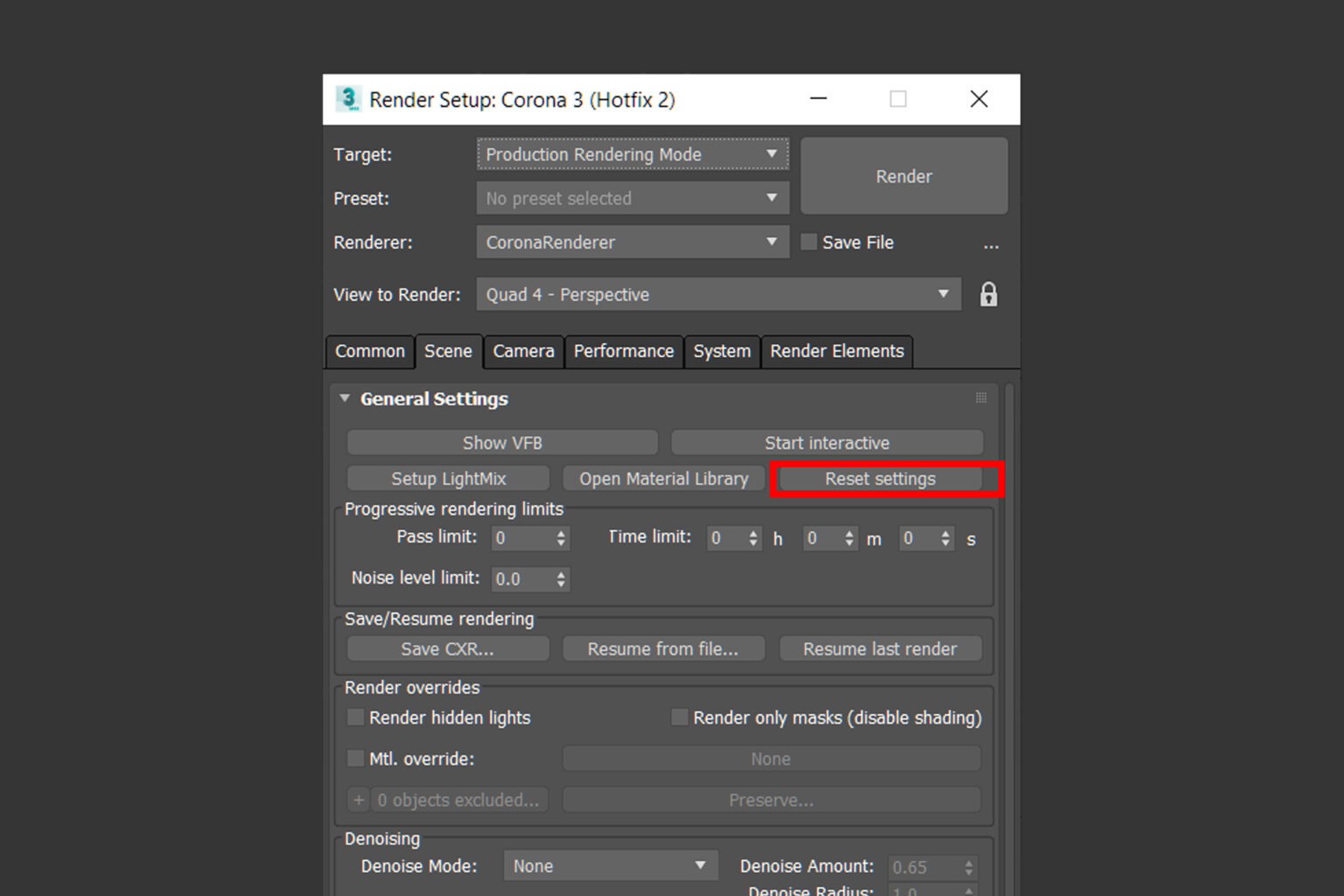Increase Pass limit with the up spinner
The height and width of the screenshot is (896, 1344).
point(563,533)
